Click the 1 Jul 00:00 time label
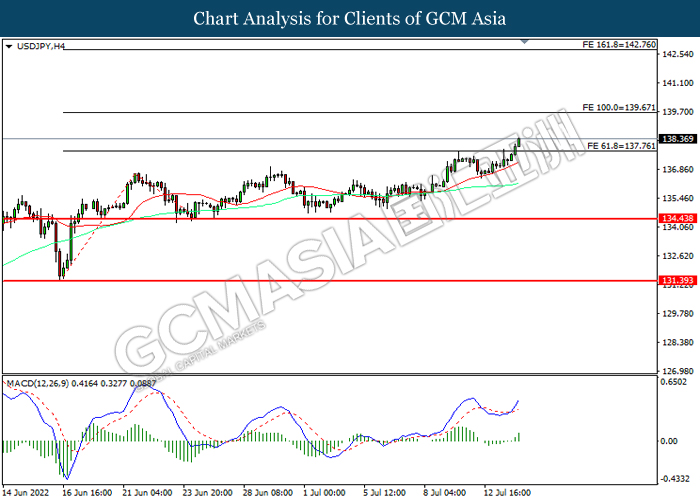 (x=324, y=493)
